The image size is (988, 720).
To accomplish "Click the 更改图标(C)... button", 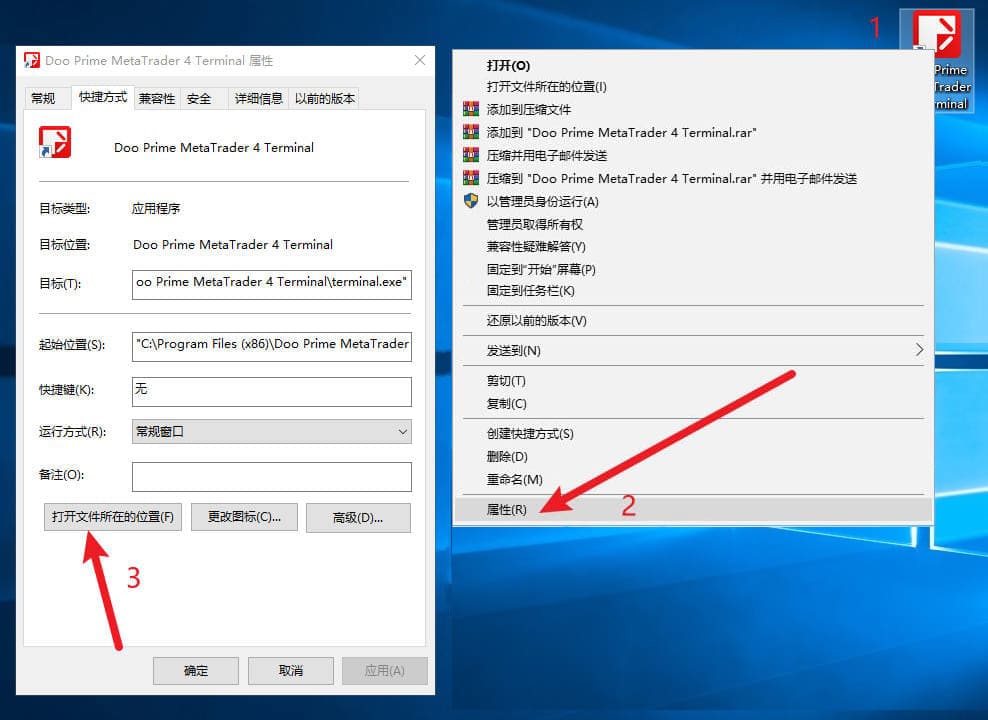I will point(244,517).
